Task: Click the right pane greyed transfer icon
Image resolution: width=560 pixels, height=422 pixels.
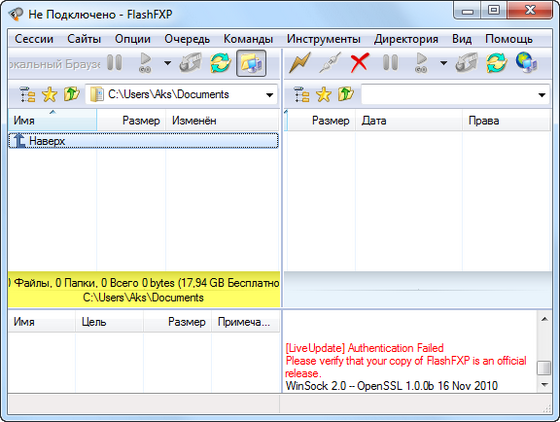Action: [466, 63]
